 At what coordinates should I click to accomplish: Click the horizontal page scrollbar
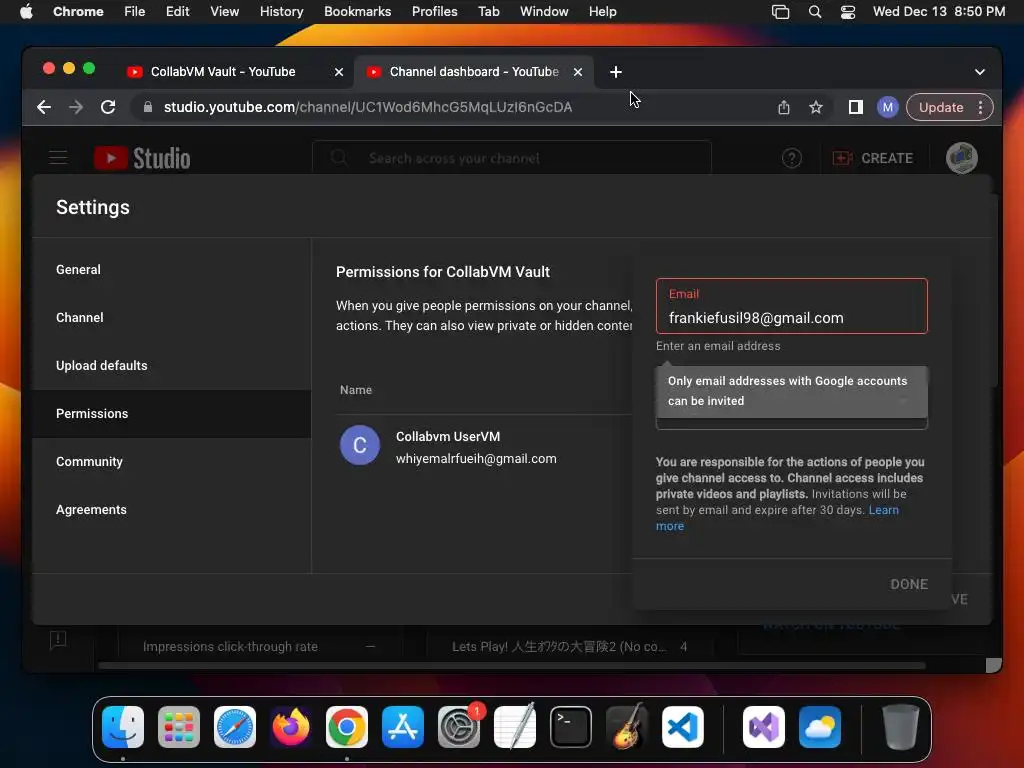tap(511, 665)
